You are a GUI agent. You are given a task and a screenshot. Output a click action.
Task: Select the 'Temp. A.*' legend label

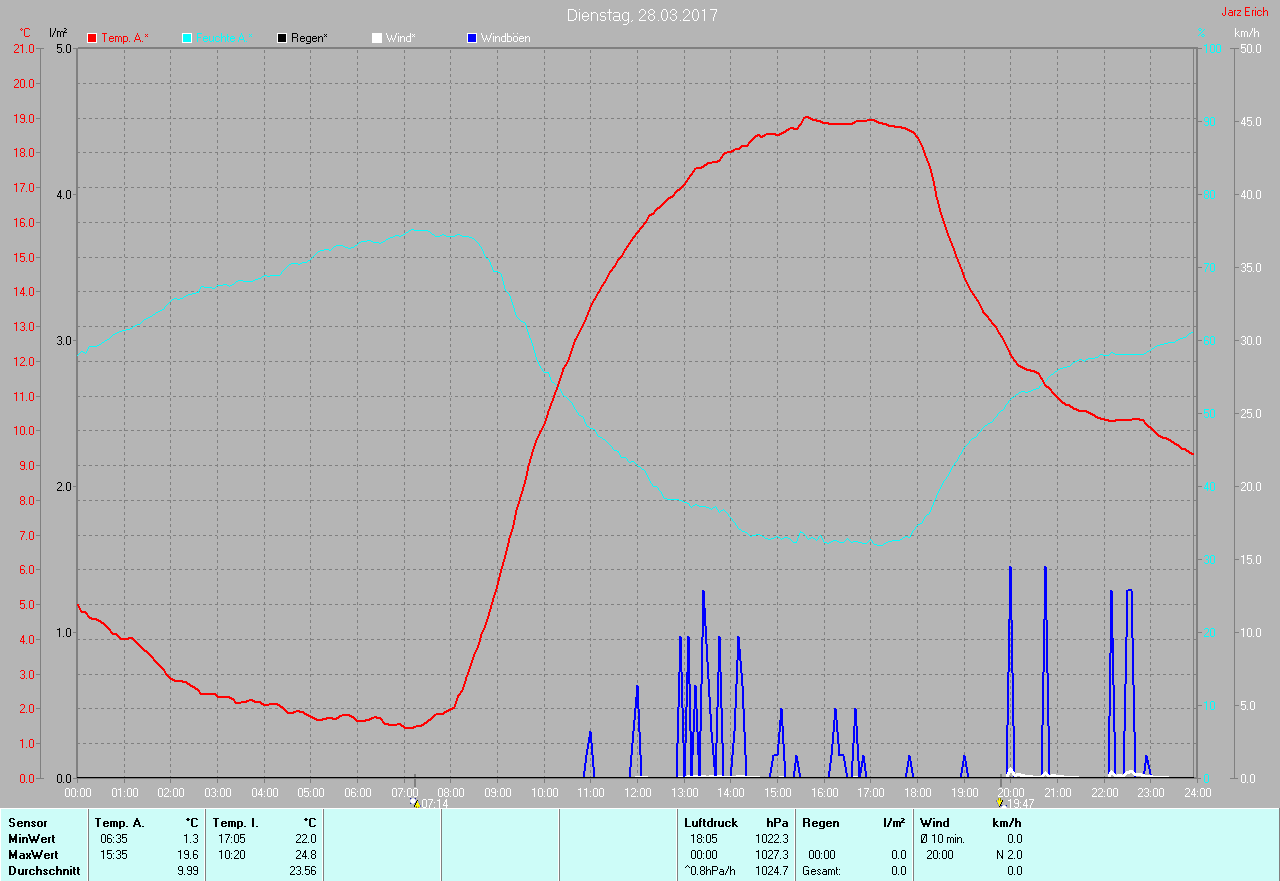(124, 38)
